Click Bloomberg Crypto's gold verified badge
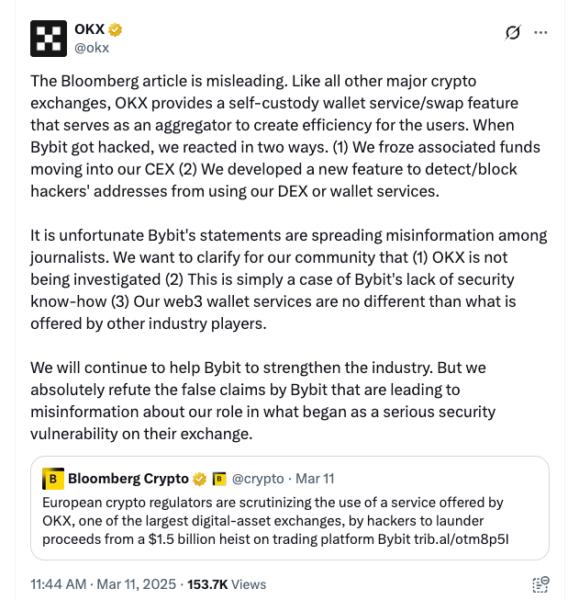The width and height of the screenshot is (579, 600). (199, 479)
